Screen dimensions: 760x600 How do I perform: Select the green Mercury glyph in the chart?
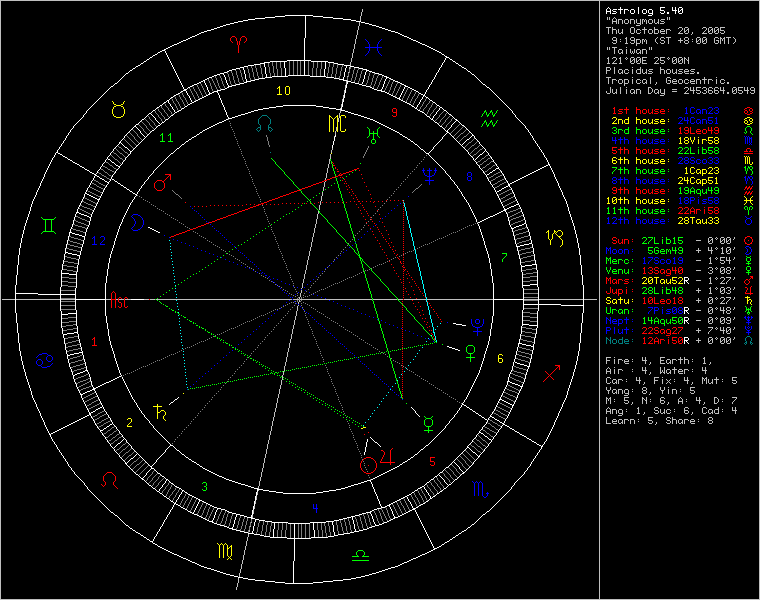[x=429, y=424]
